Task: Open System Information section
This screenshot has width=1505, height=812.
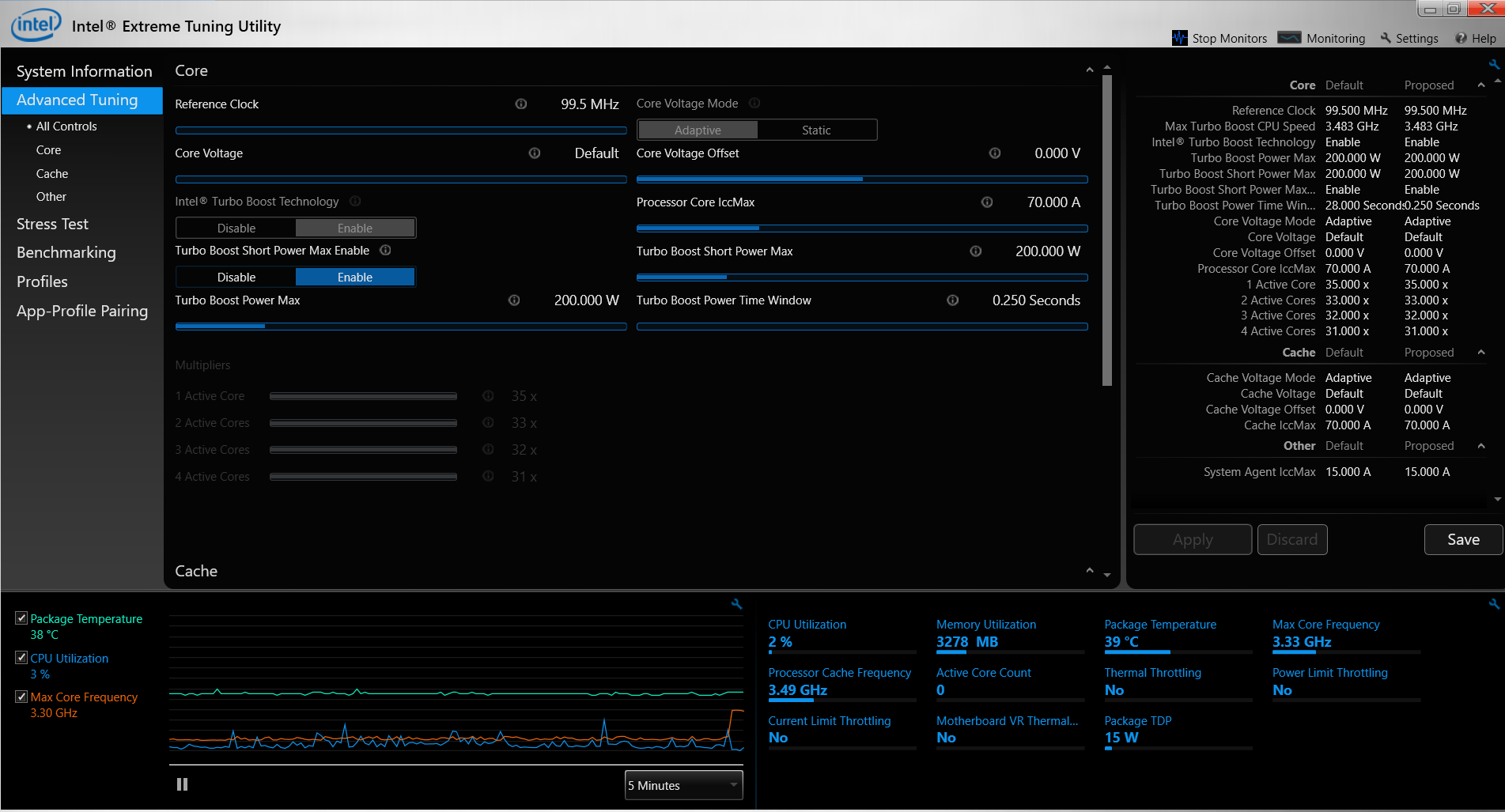Action: pos(84,71)
